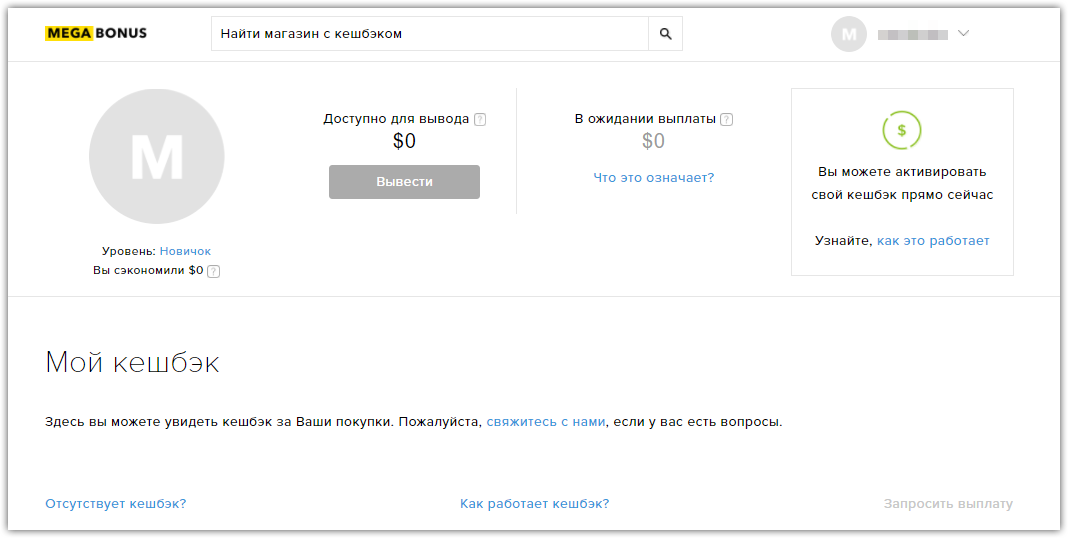Click the 'Мой кешбэк' section heading

(x=132, y=362)
